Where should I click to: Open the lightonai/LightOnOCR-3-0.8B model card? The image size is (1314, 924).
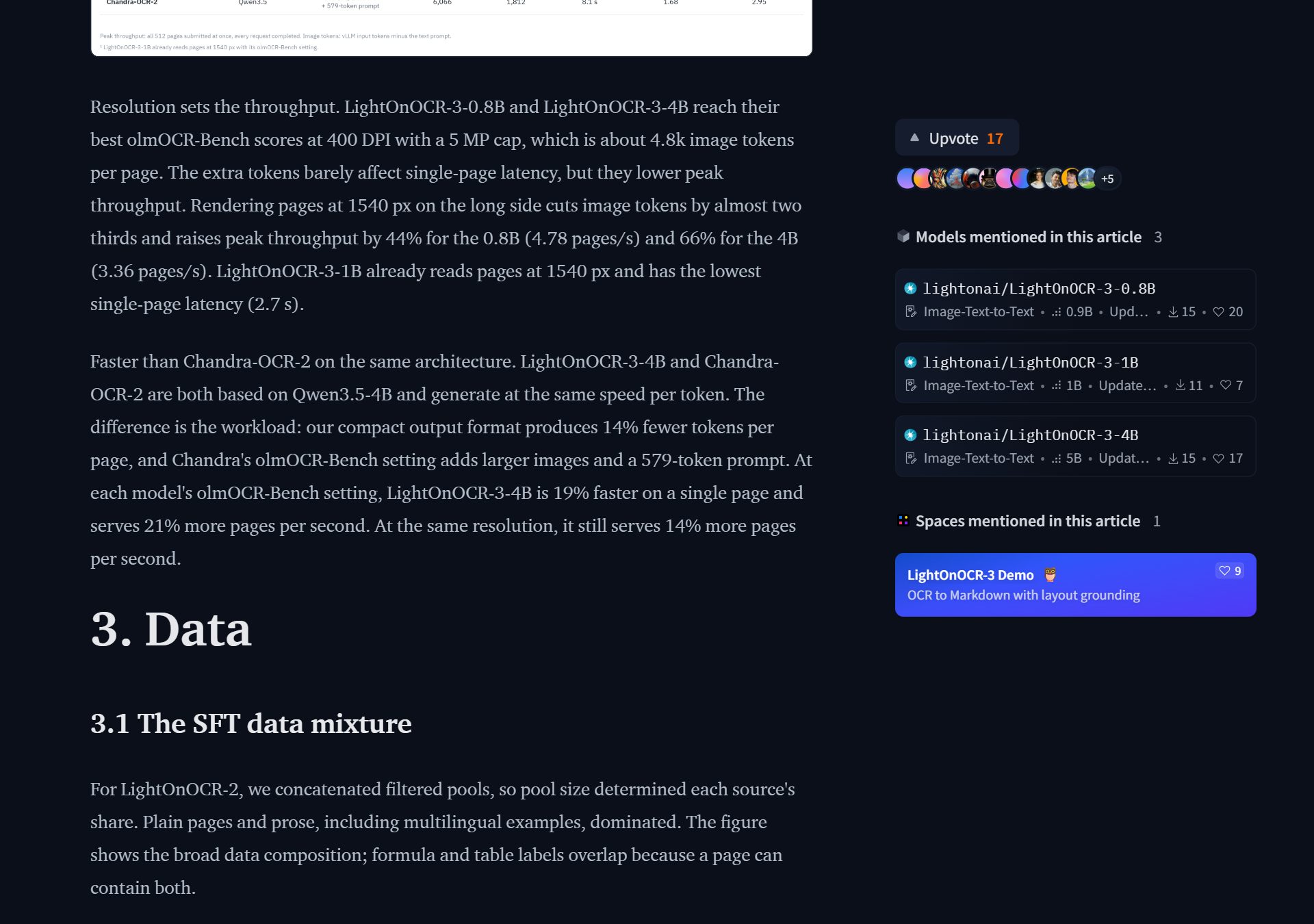1074,299
